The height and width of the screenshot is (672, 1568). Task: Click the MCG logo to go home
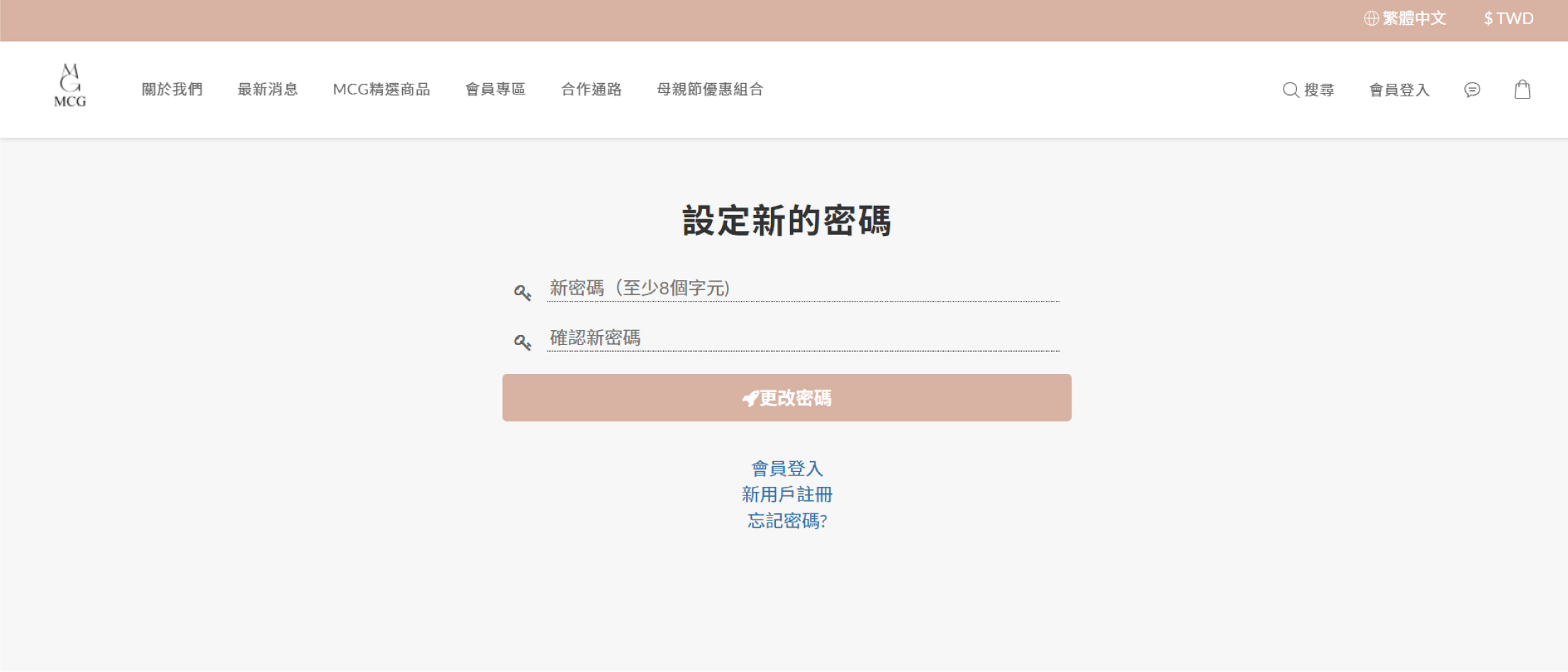[69, 86]
